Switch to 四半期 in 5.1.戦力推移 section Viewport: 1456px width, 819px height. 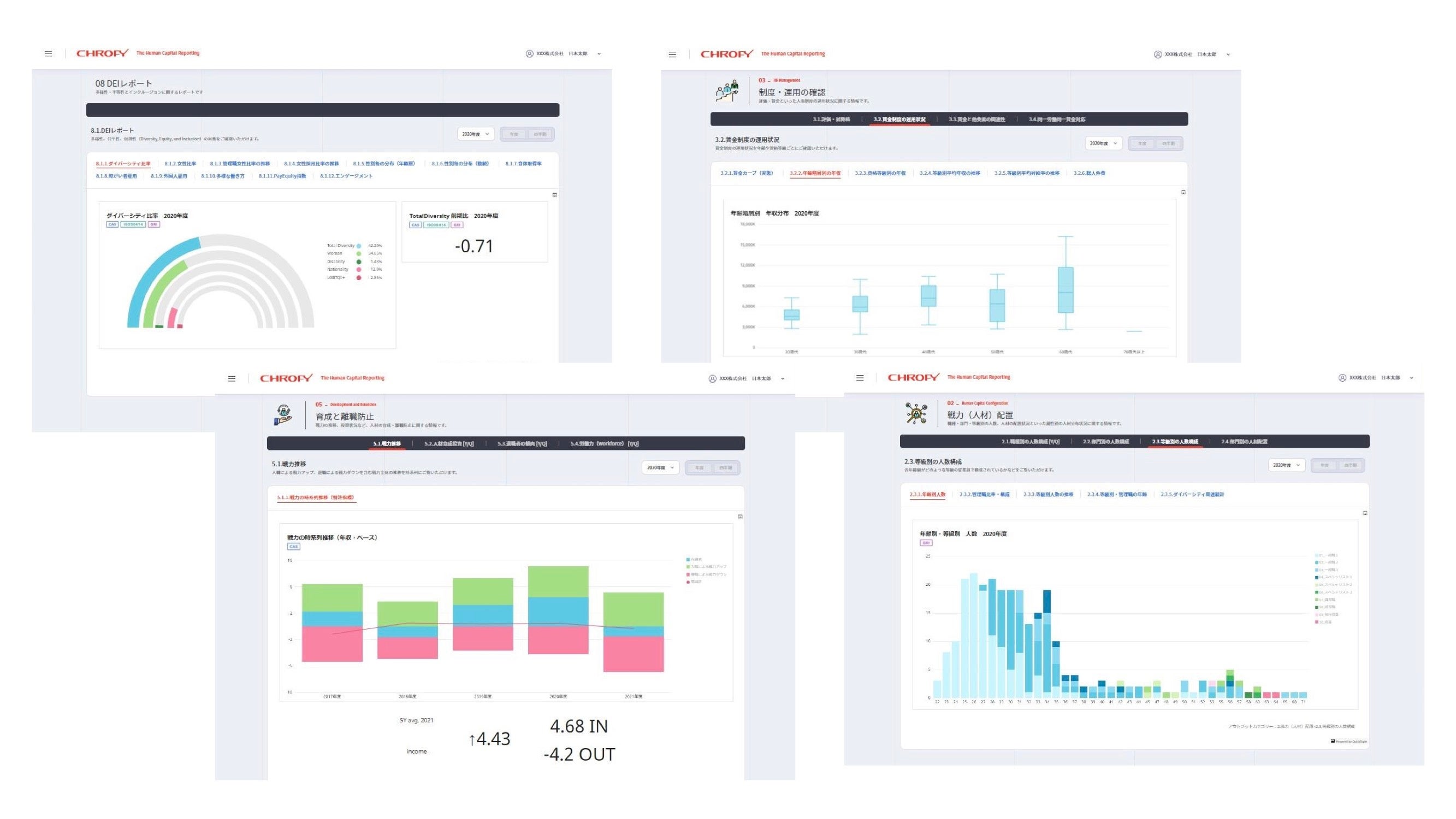[x=725, y=468]
